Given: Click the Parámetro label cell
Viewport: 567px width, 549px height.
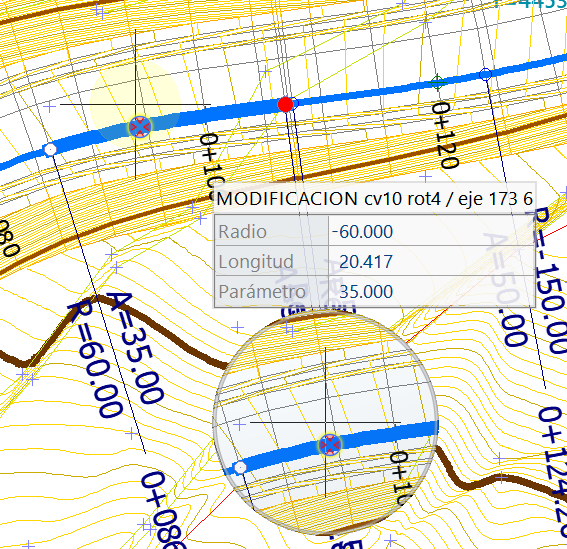Looking at the screenshot, I should (272, 291).
